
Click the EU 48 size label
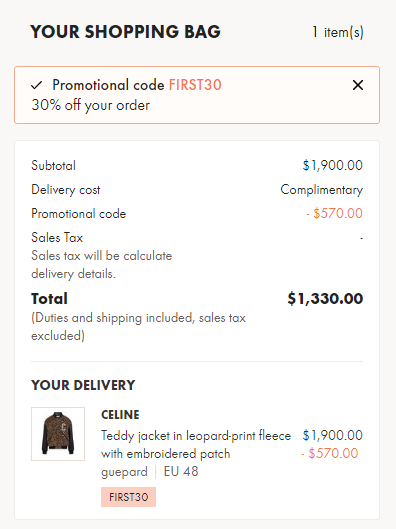coord(181,472)
